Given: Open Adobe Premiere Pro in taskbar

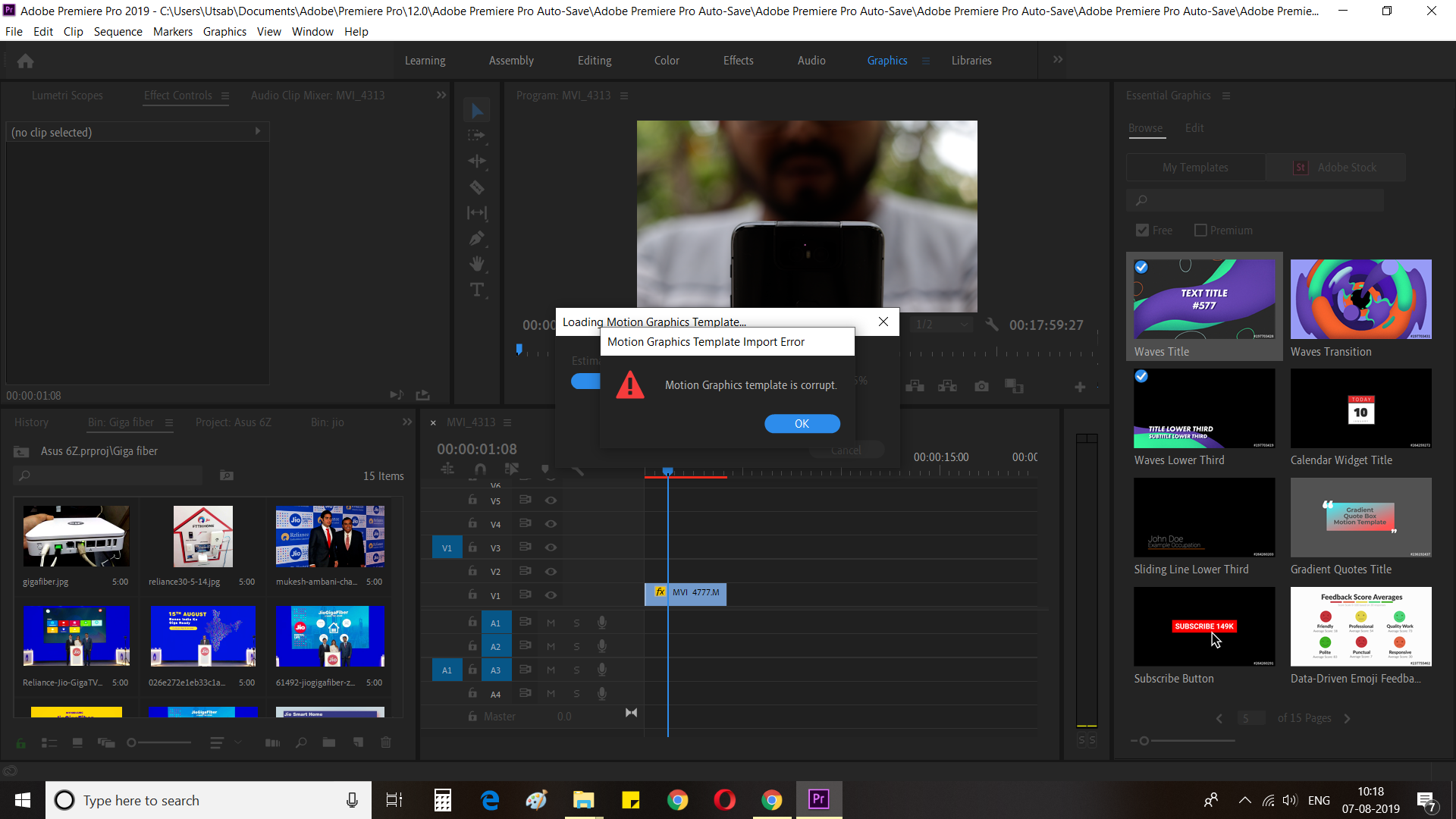Looking at the screenshot, I should click(x=818, y=799).
